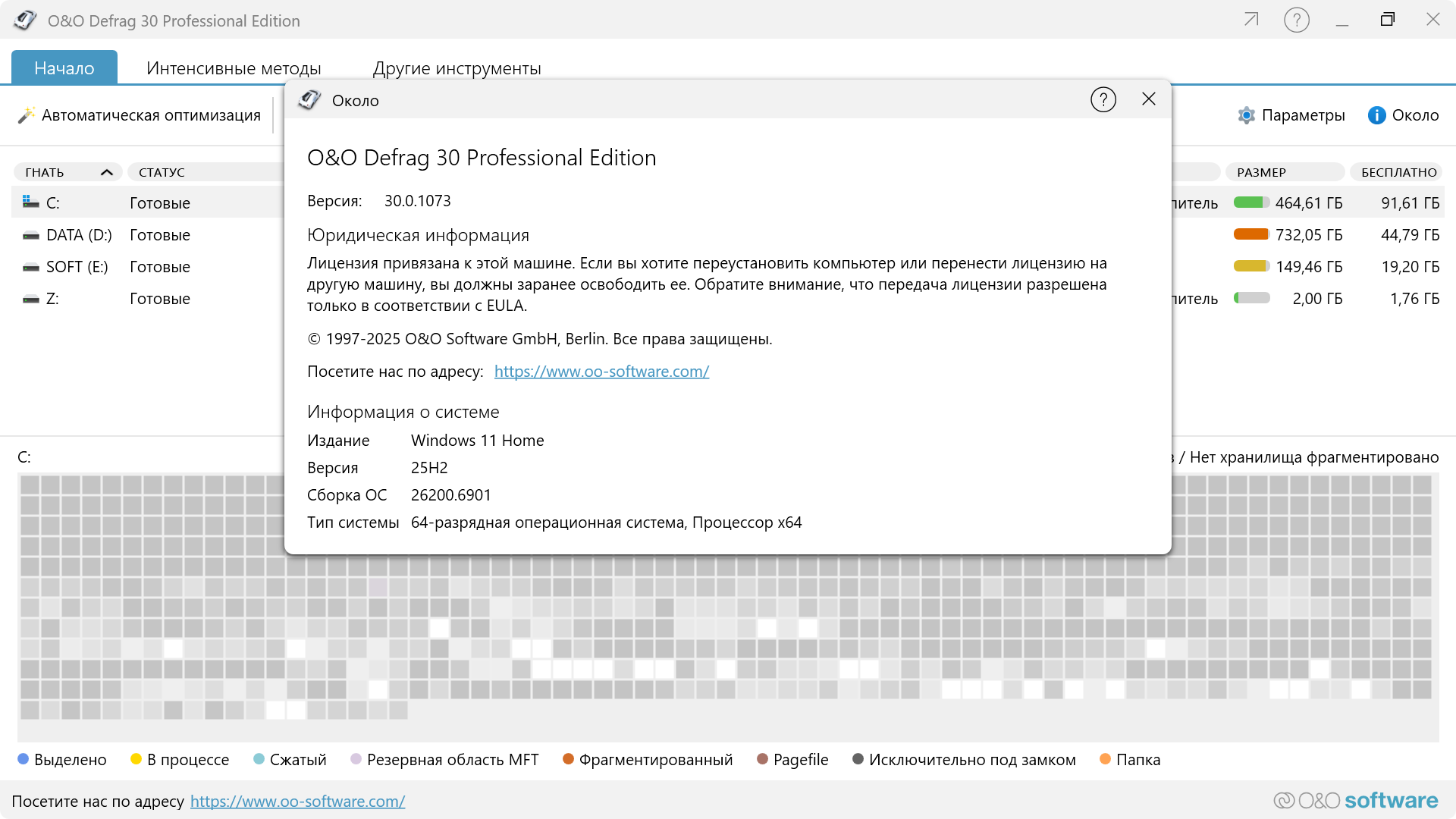This screenshot has height=819, width=1456.
Task: Select the DATA (D:) drive row
Action: (79, 235)
